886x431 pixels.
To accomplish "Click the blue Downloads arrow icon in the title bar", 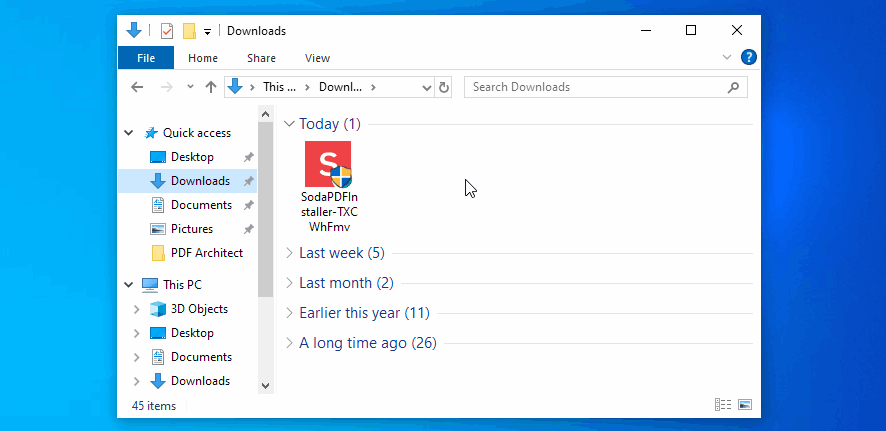I will click(134, 31).
